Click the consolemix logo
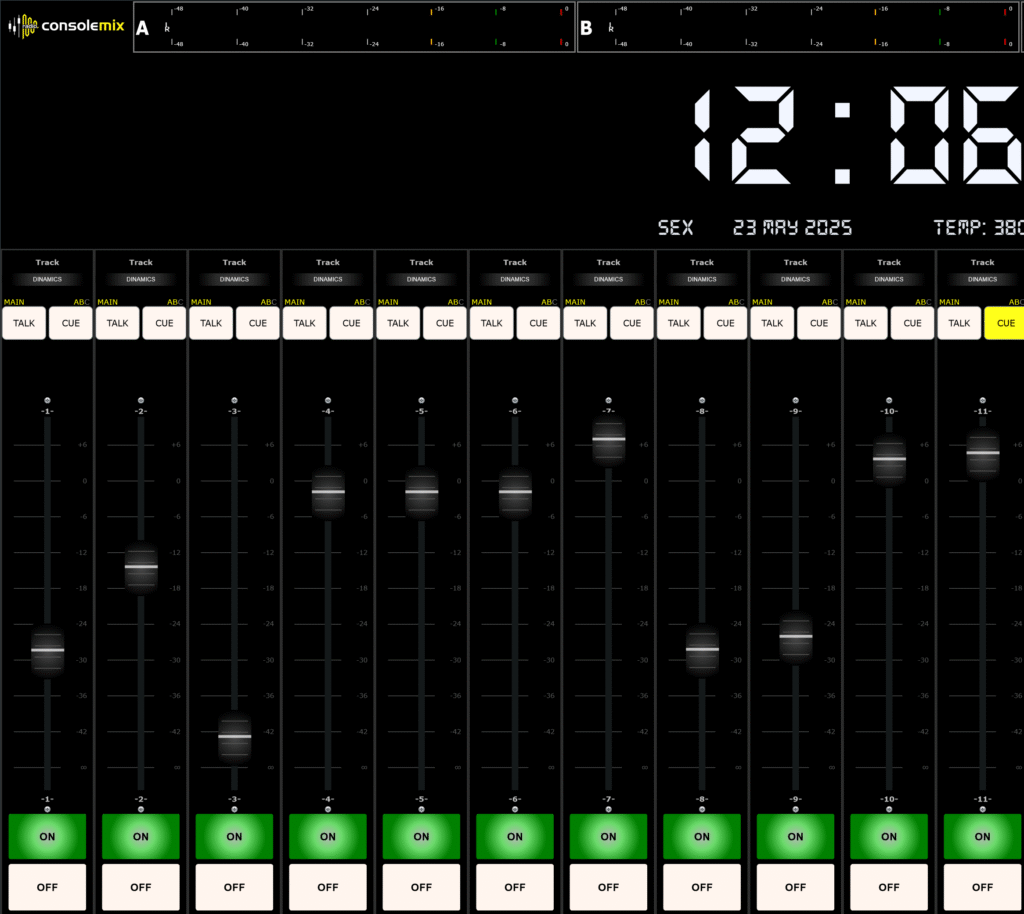Image resolution: width=1024 pixels, height=914 pixels. coord(66,24)
